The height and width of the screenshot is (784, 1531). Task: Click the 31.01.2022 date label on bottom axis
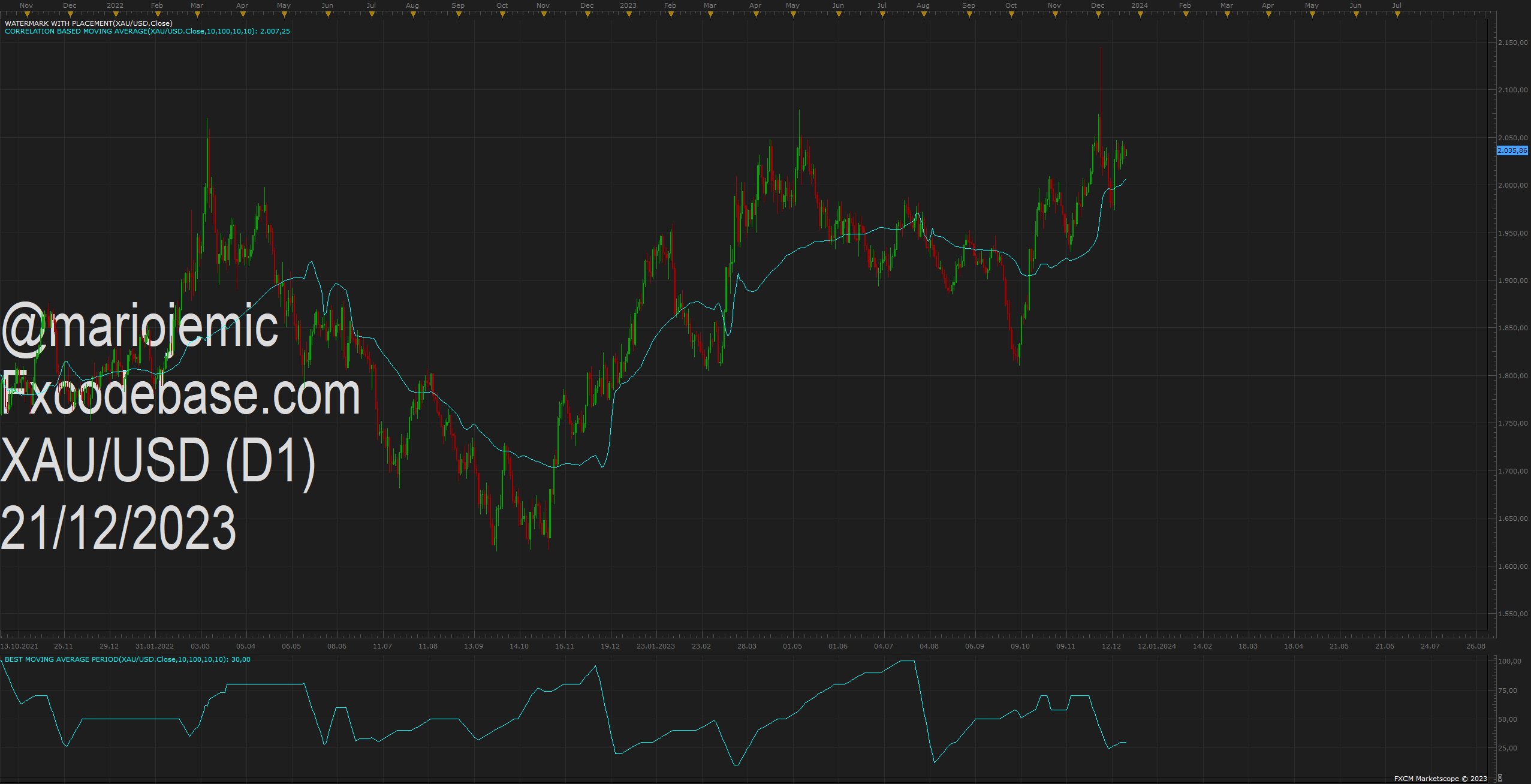pos(155,646)
